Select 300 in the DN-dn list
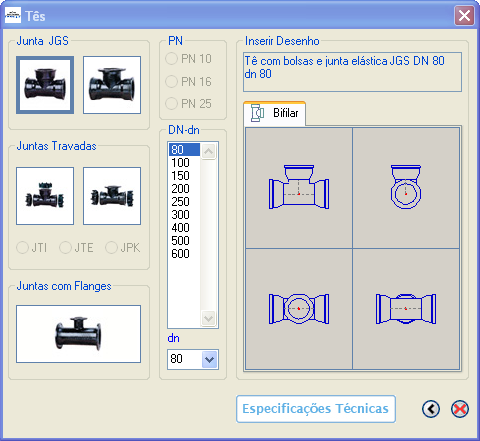 [x=184, y=215]
